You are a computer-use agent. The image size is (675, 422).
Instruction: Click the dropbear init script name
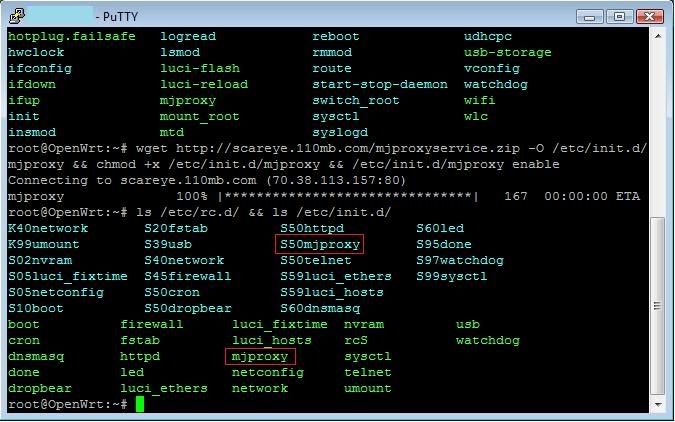tap(40, 388)
